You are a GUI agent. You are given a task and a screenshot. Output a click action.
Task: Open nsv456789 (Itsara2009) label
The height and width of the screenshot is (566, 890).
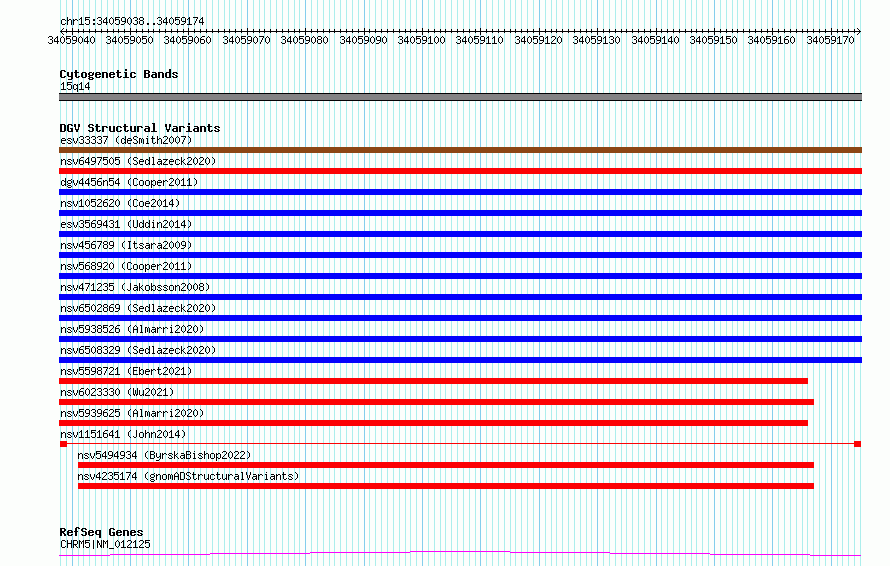point(126,245)
